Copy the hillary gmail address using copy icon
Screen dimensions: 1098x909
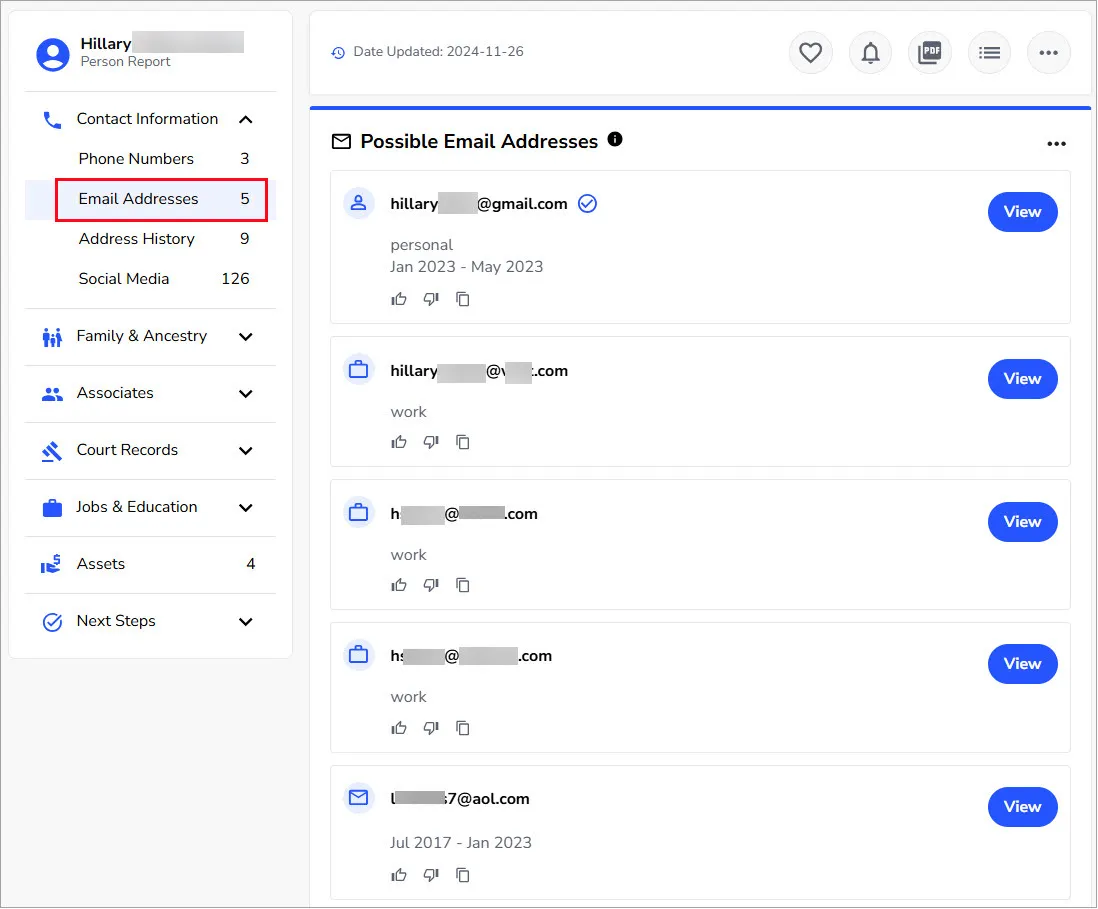click(463, 298)
